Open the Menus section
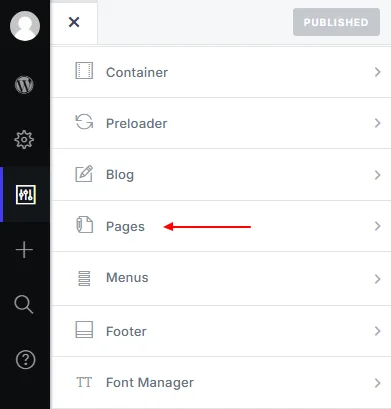The image size is (391, 409). tap(221, 278)
